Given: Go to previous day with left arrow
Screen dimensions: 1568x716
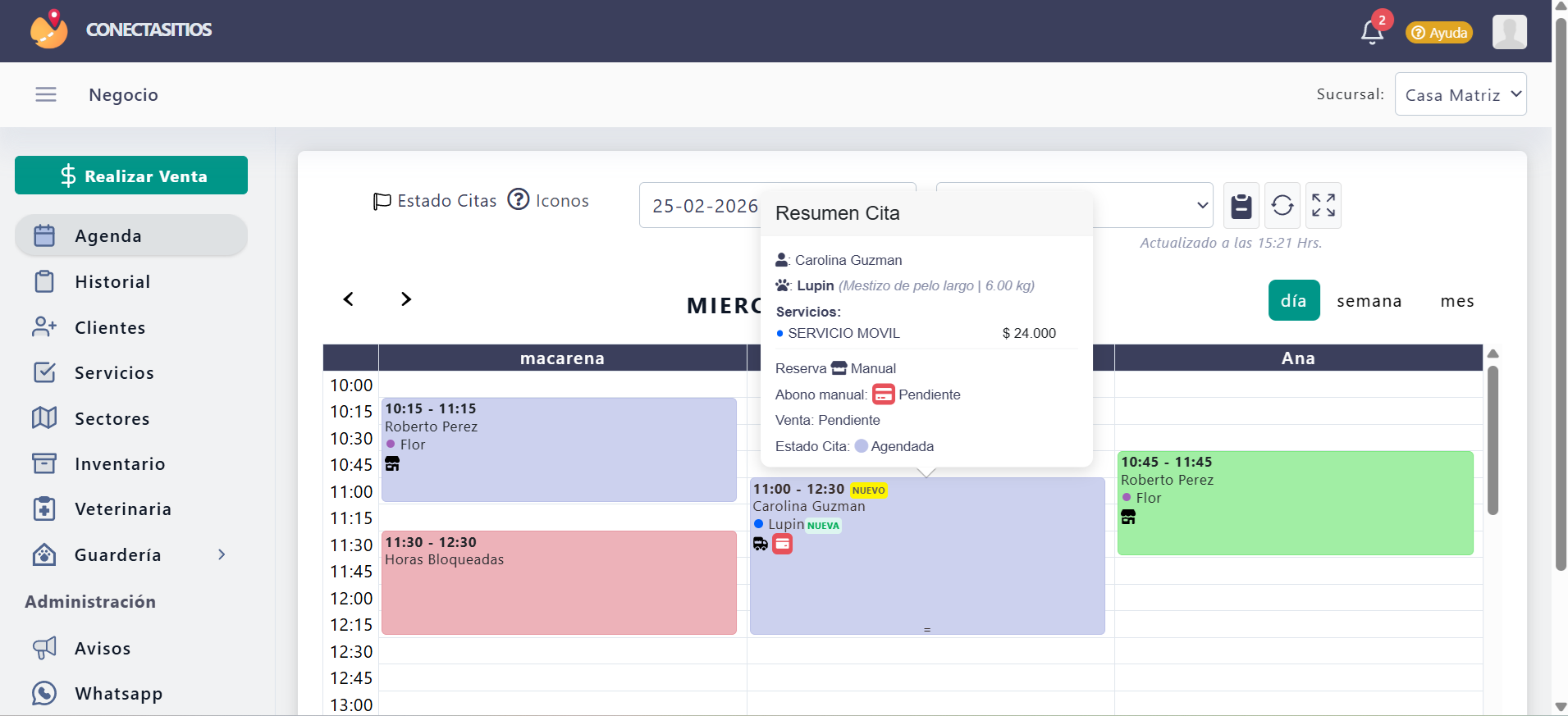Looking at the screenshot, I should (x=349, y=299).
